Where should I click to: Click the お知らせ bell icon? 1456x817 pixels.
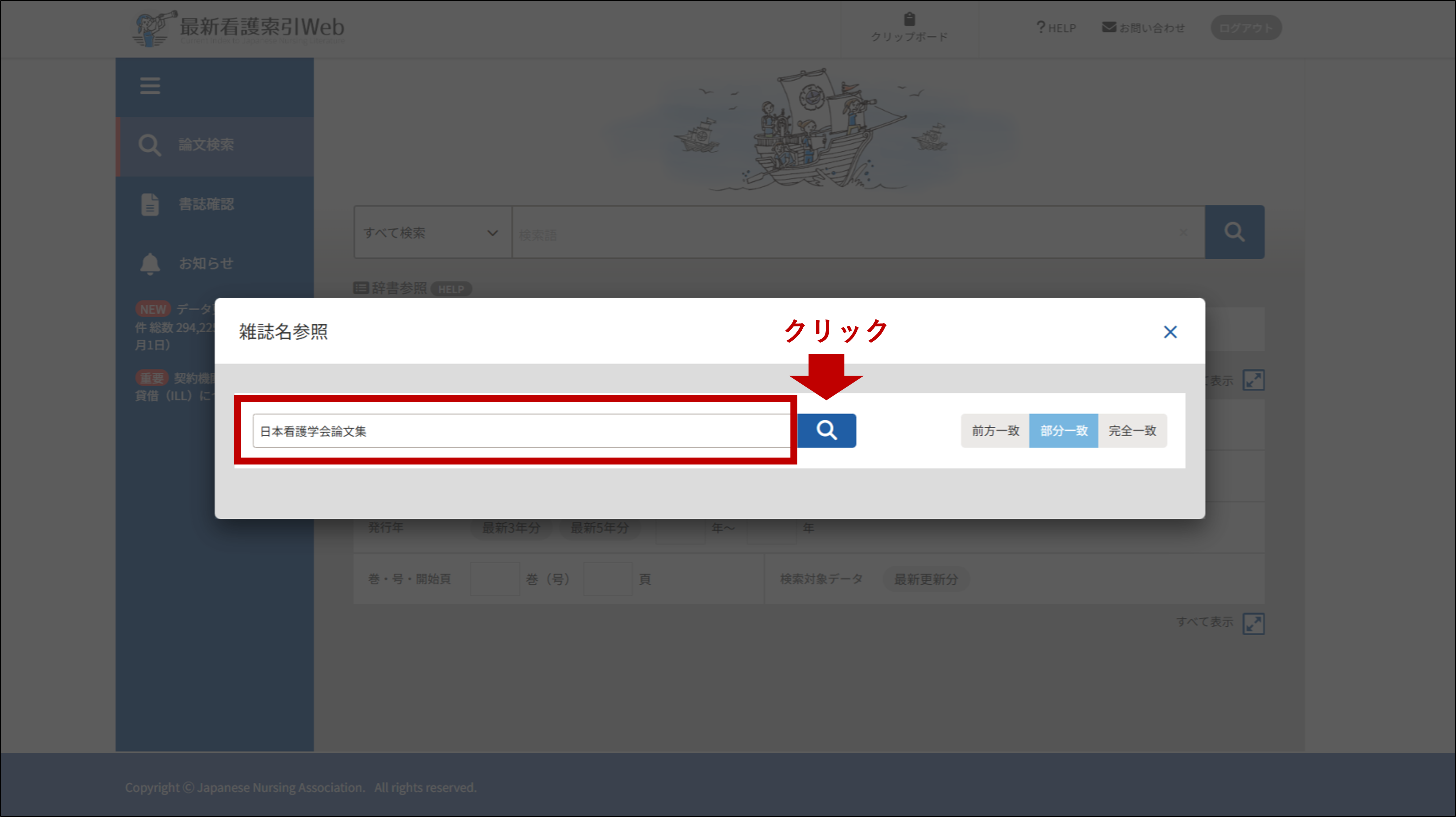click(150, 264)
